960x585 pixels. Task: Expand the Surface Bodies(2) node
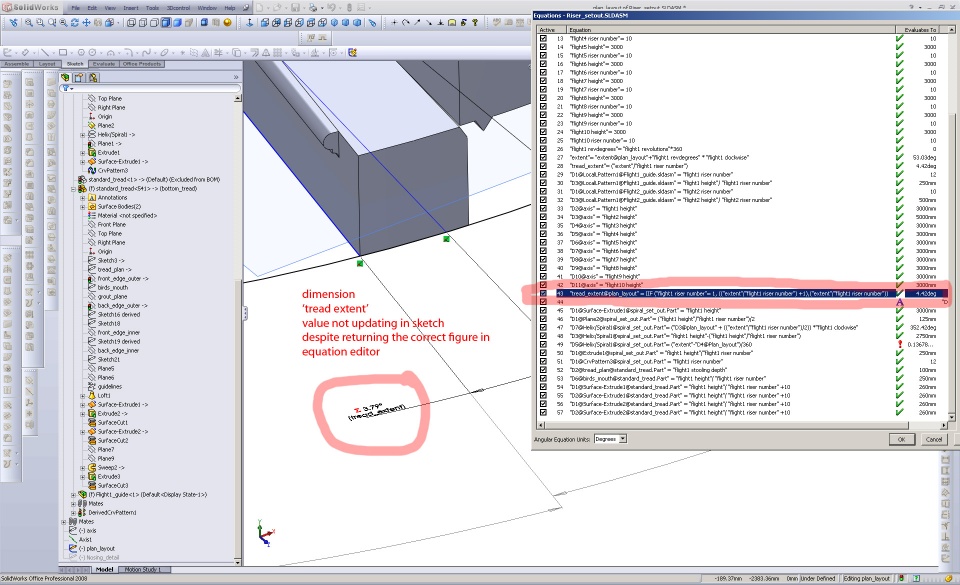pyautogui.click(x=83, y=207)
